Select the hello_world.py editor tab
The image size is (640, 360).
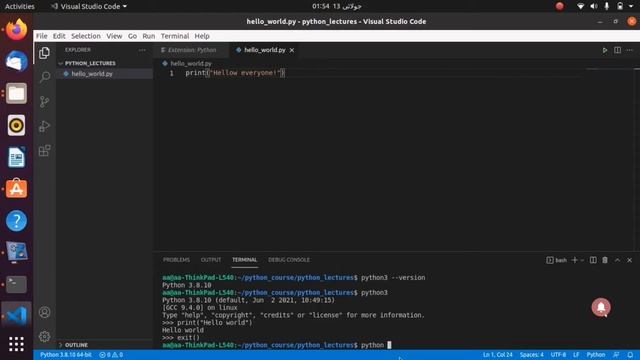(264, 50)
